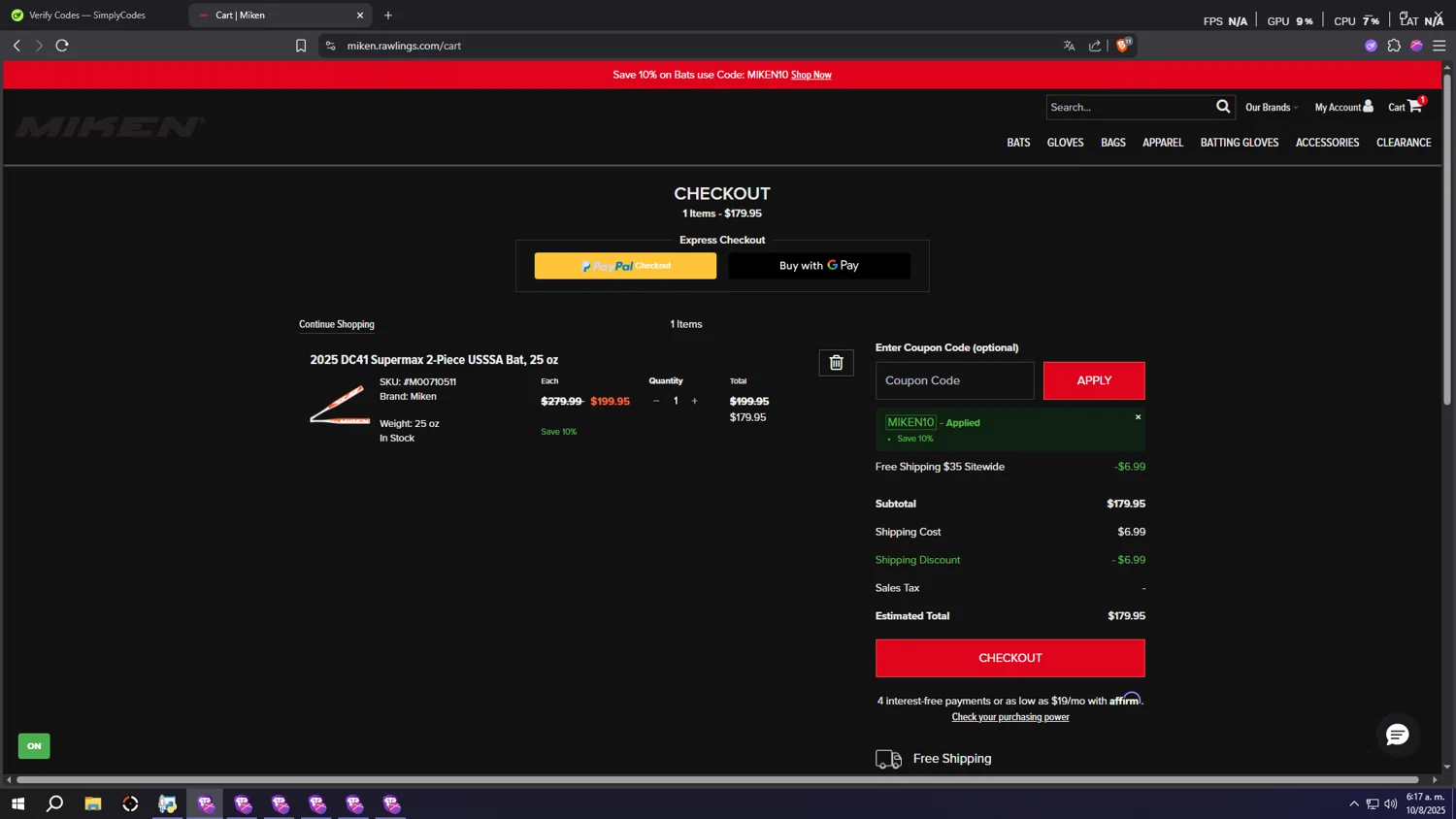The image size is (1456, 819).
Task: Toggle the green ON extension badge
Action: coord(34,746)
